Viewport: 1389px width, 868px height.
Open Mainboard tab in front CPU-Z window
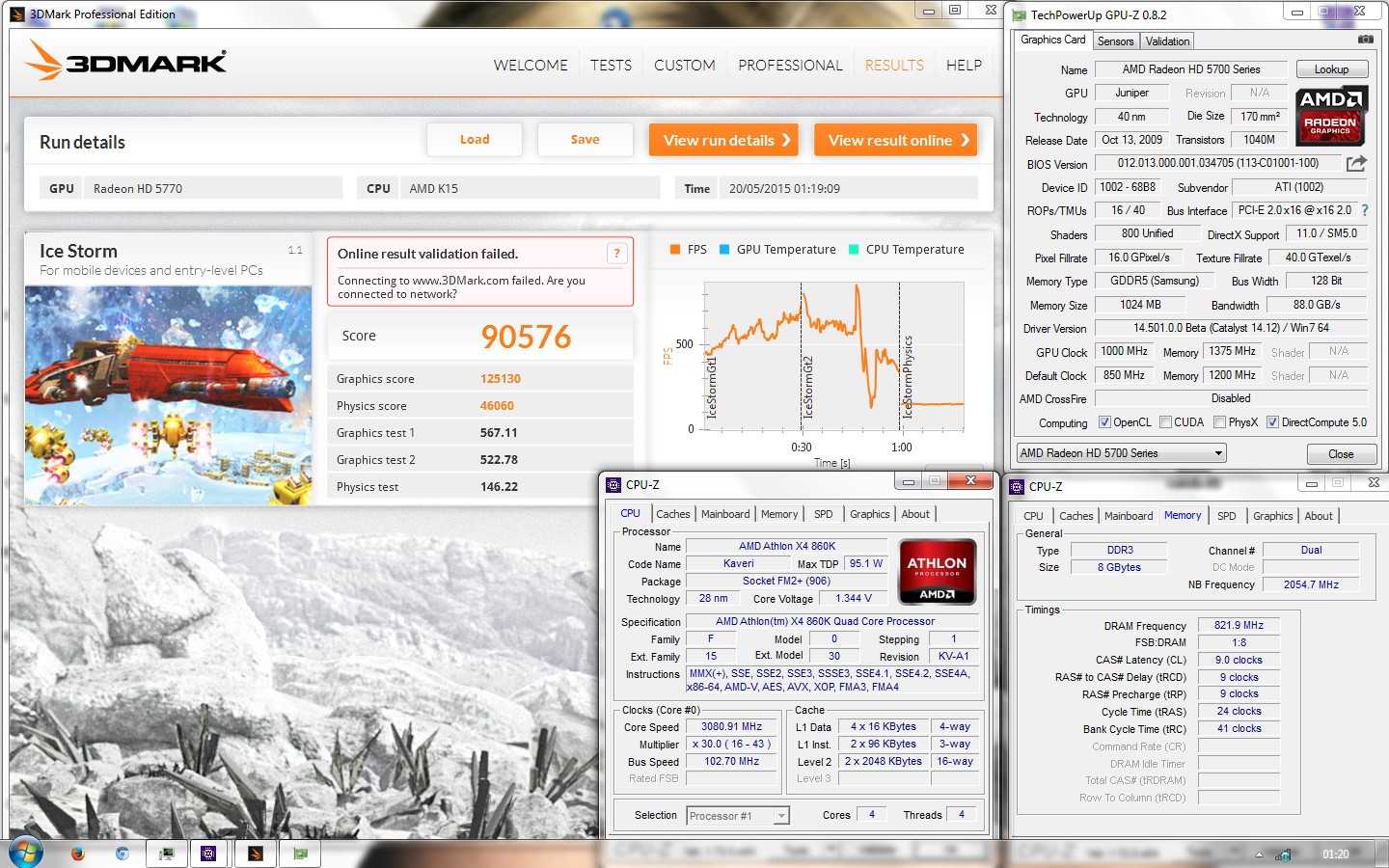click(x=725, y=514)
